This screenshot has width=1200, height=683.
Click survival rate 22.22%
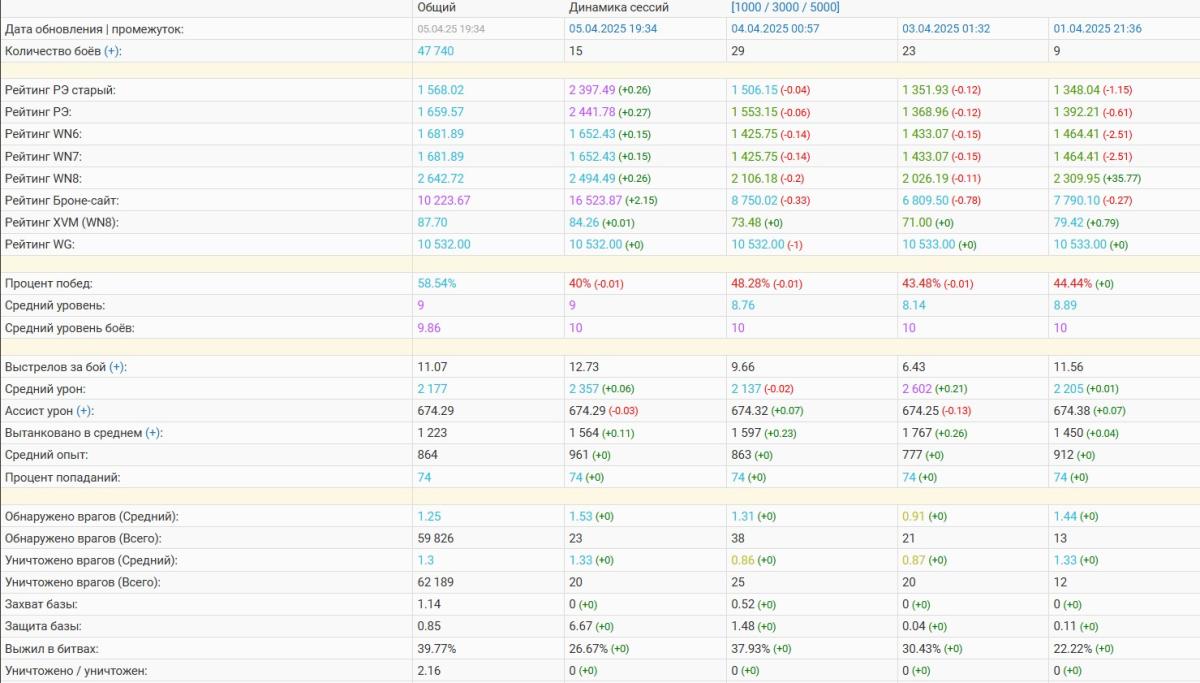coord(1073,648)
